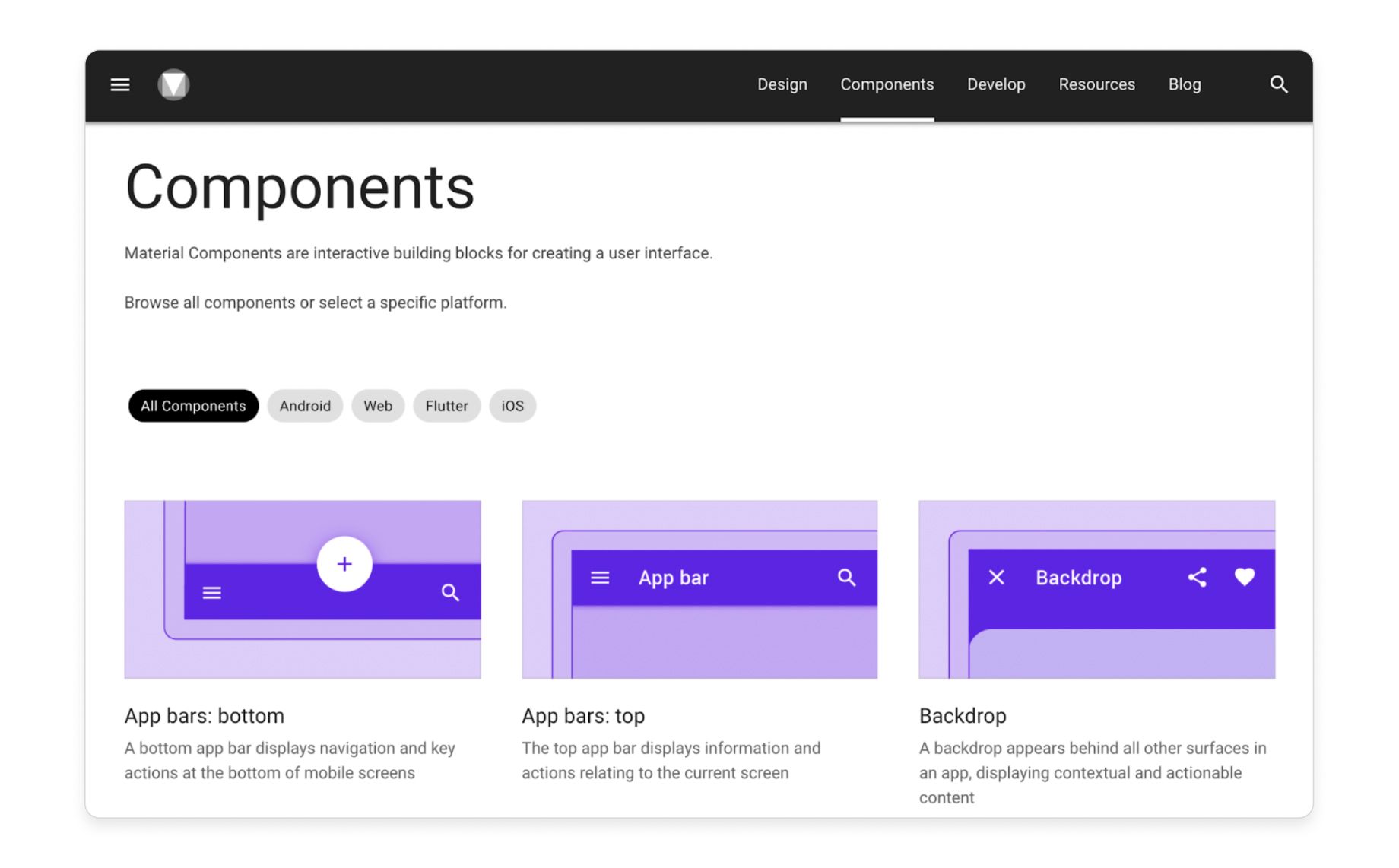Click the search icon in the header

point(1278,84)
